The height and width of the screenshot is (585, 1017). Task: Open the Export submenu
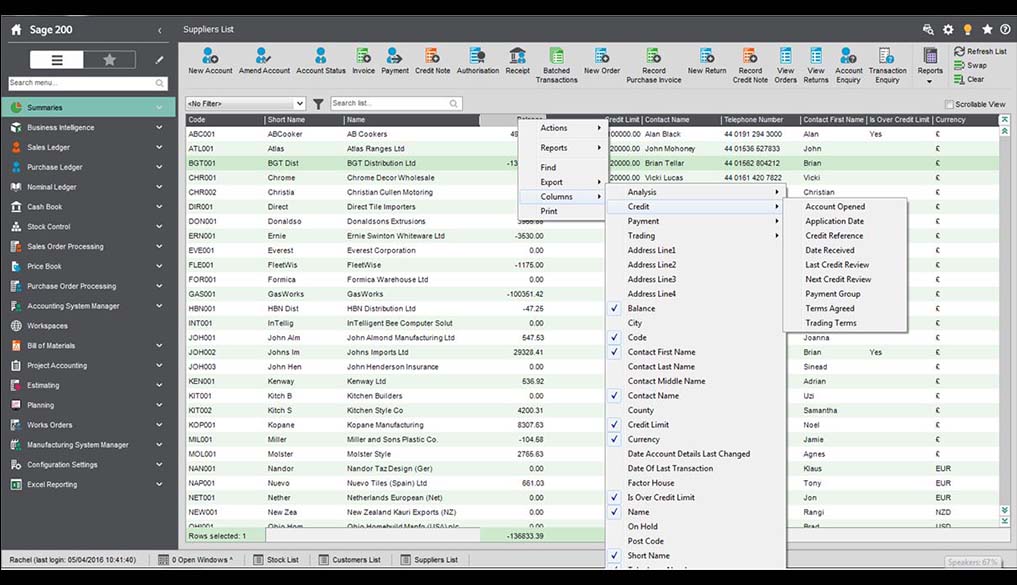(x=563, y=182)
